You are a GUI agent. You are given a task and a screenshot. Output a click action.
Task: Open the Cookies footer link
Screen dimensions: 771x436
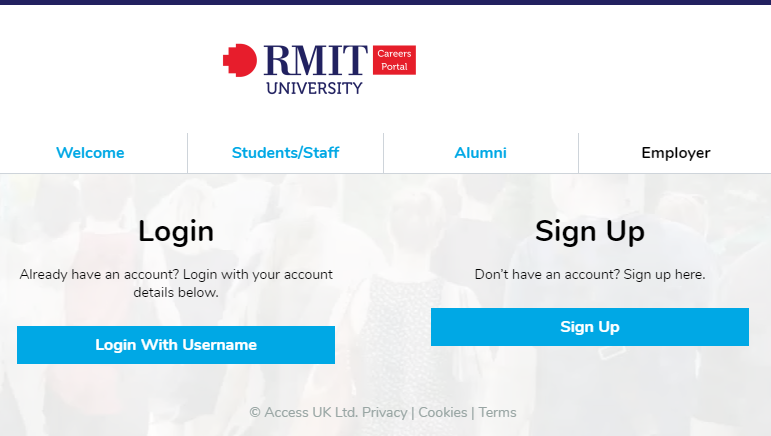(x=442, y=412)
